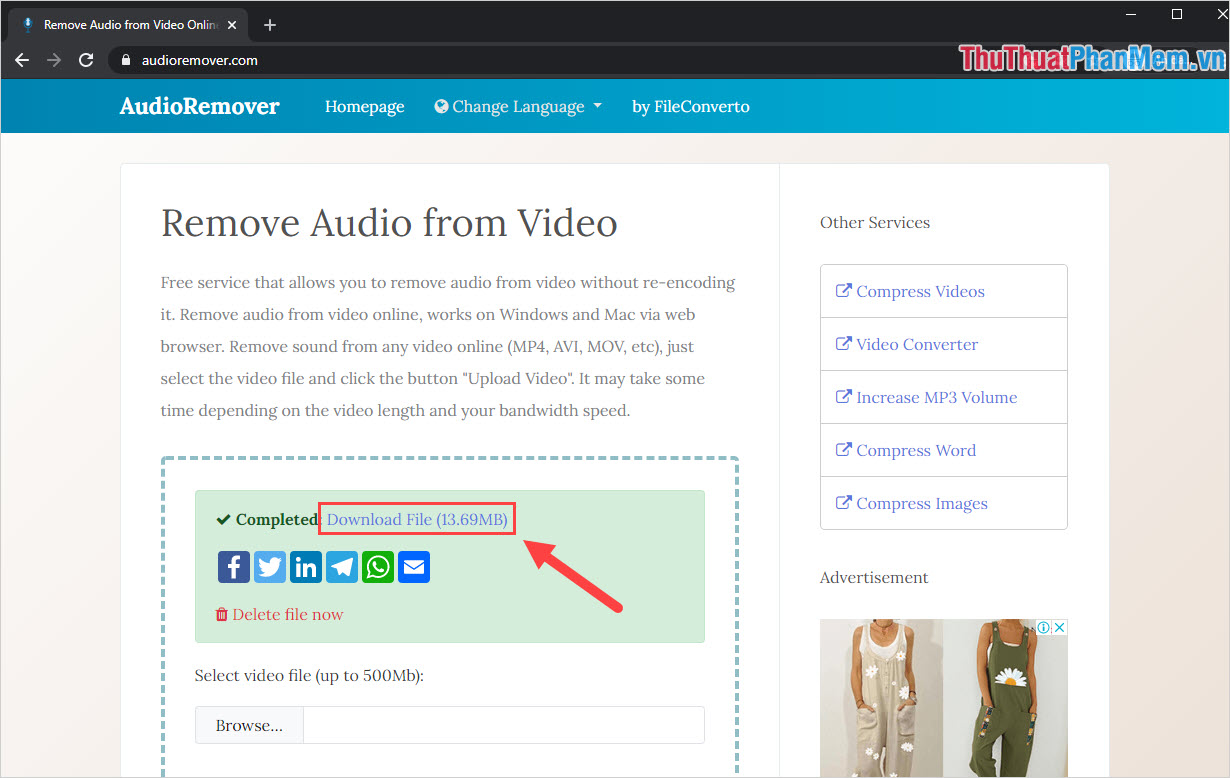This screenshot has height=778, width=1230.
Task: Click the reload page icon
Action: coord(86,59)
